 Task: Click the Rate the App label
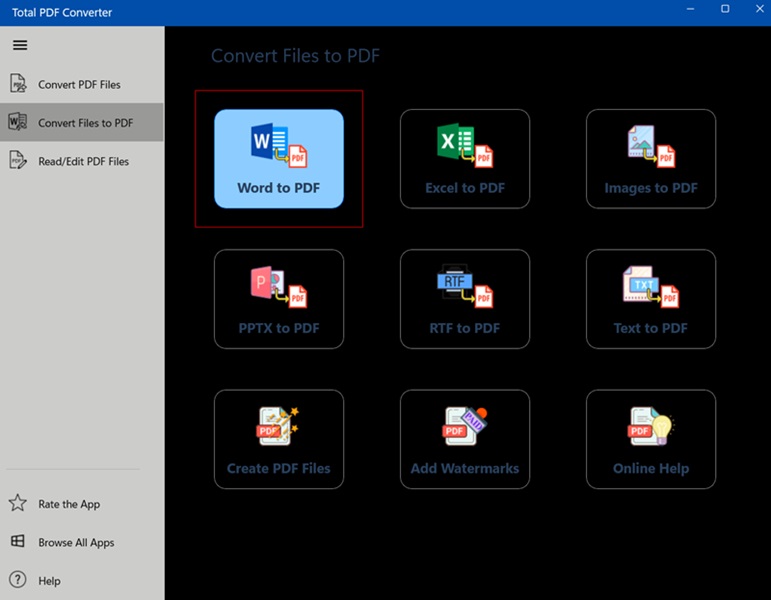point(69,504)
